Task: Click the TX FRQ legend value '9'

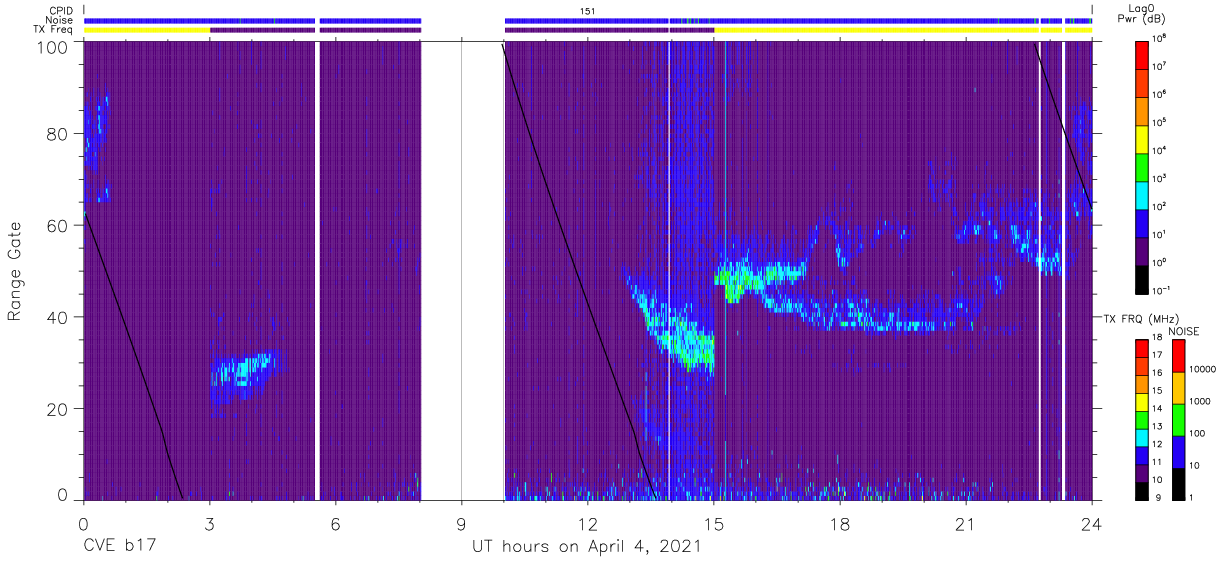Action: tap(1158, 497)
